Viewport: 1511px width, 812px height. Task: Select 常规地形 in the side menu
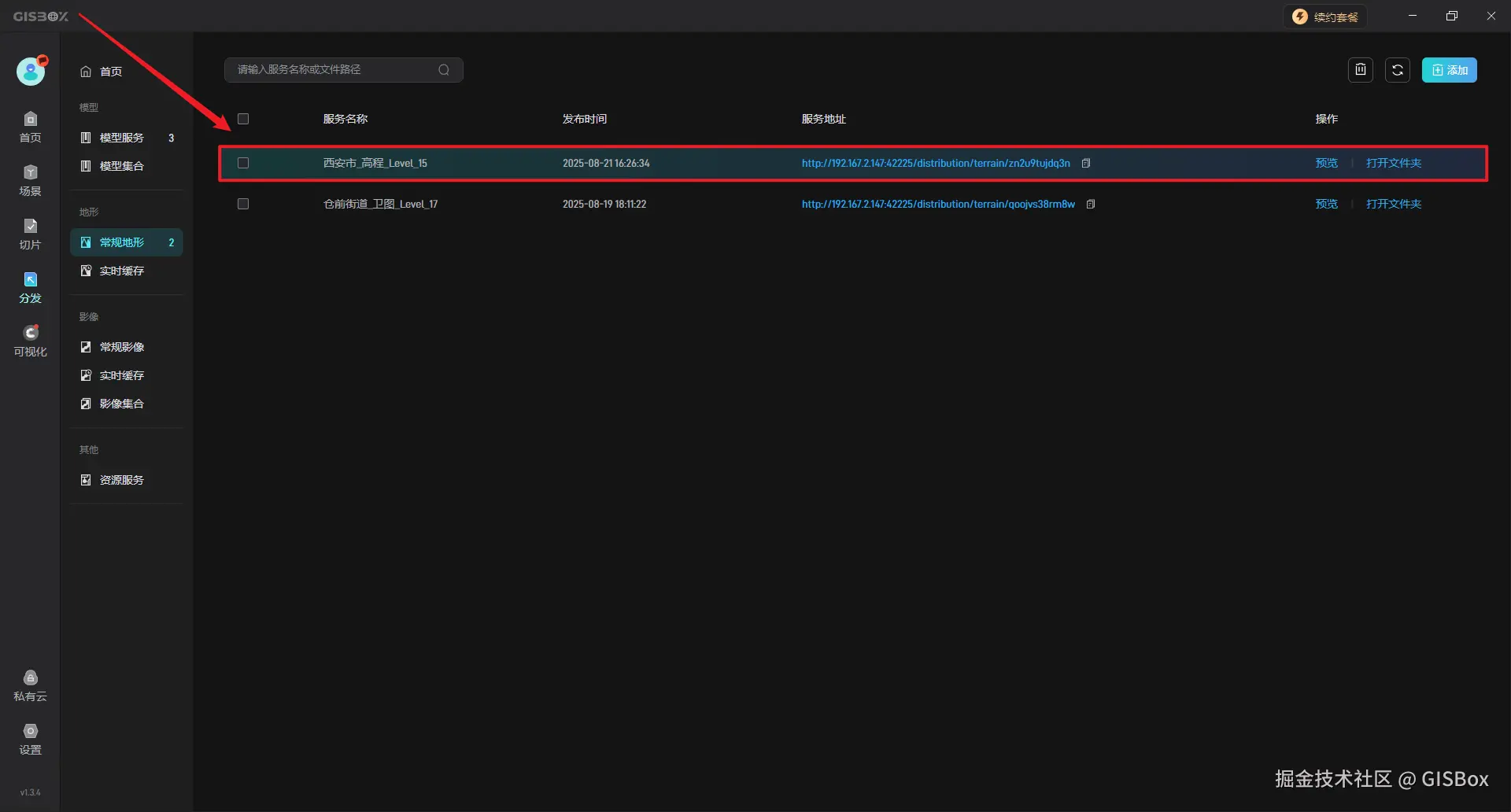point(126,242)
